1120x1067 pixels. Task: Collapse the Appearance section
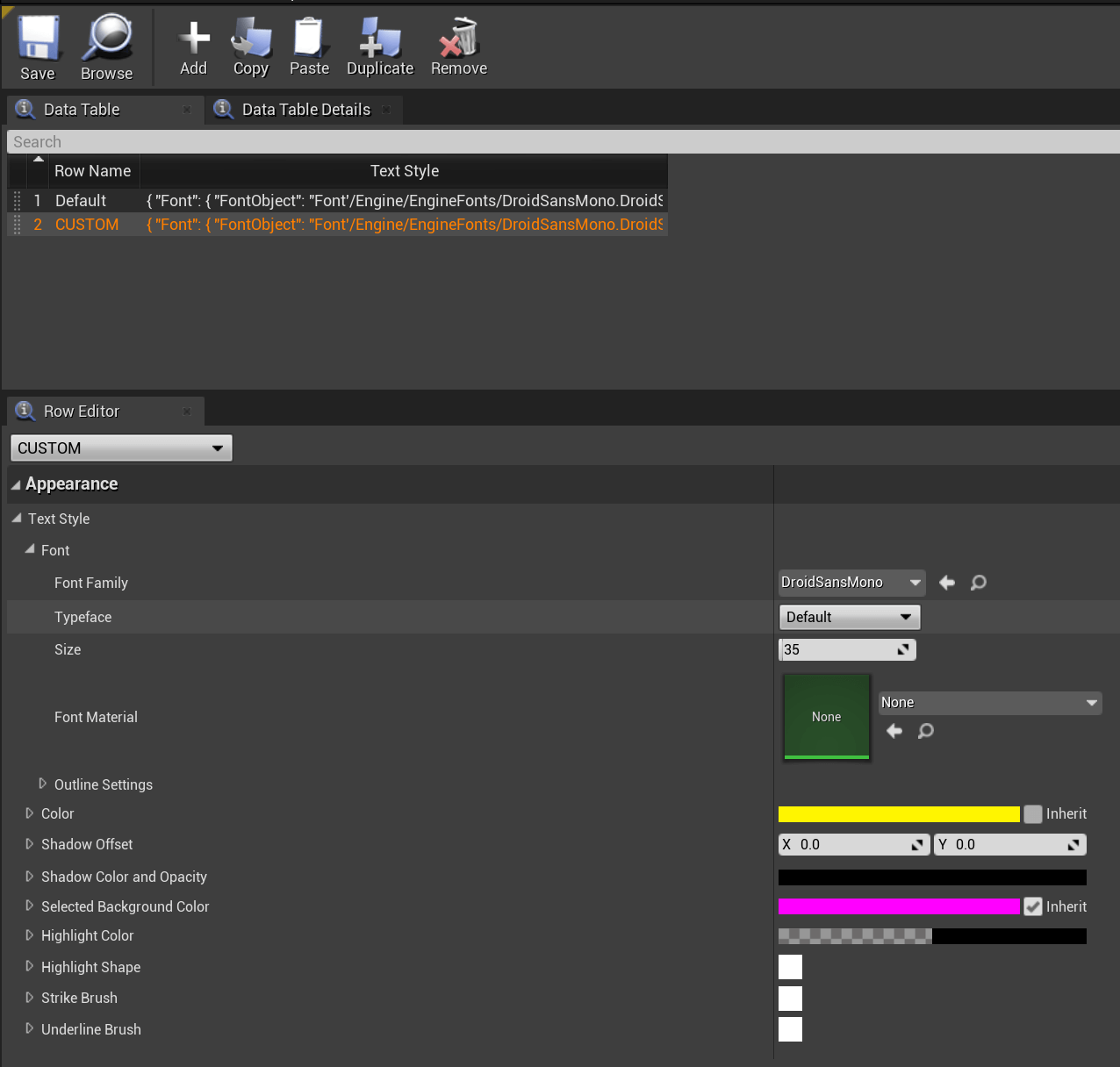pyautogui.click(x=16, y=485)
